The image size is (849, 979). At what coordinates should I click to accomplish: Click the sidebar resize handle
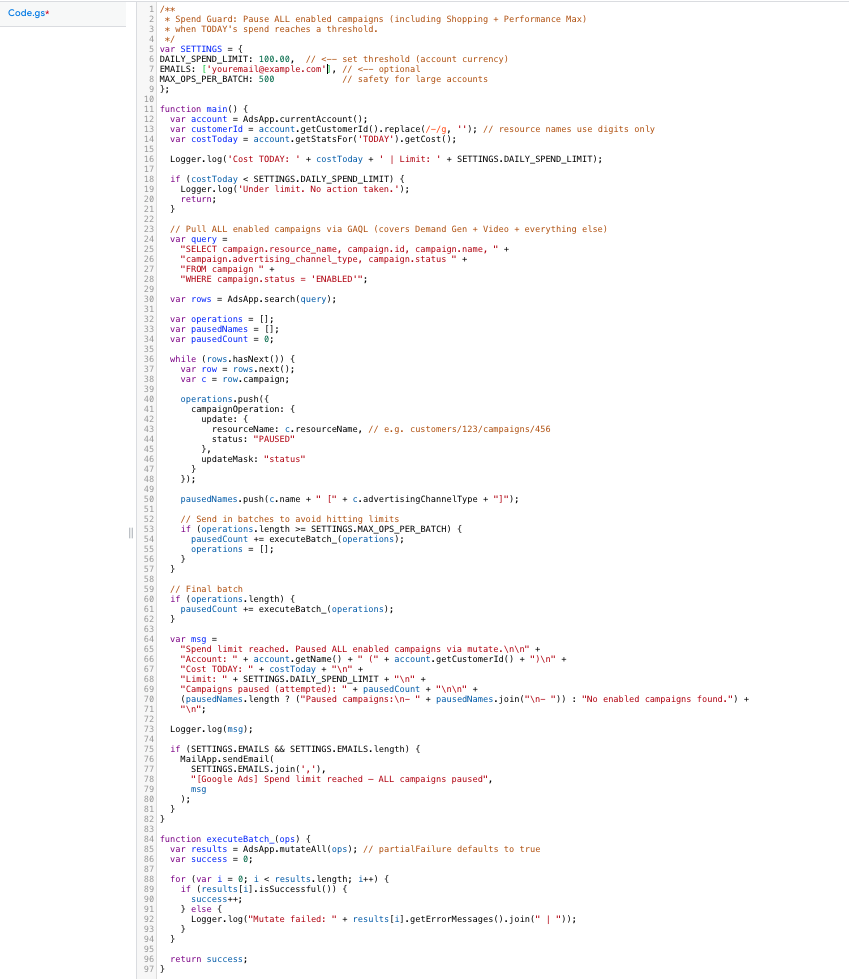pyautogui.click(x=130, y=533)
